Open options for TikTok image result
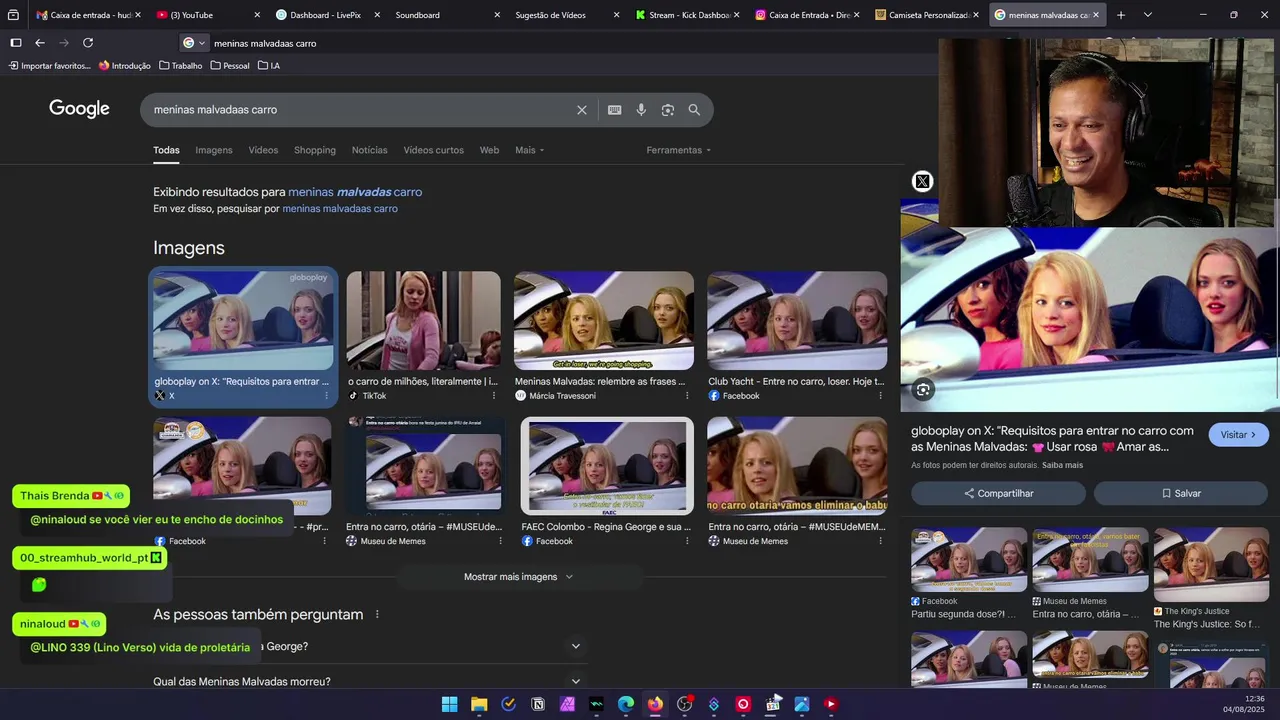Screen dimensions: 1280x720 coord(493,396)
